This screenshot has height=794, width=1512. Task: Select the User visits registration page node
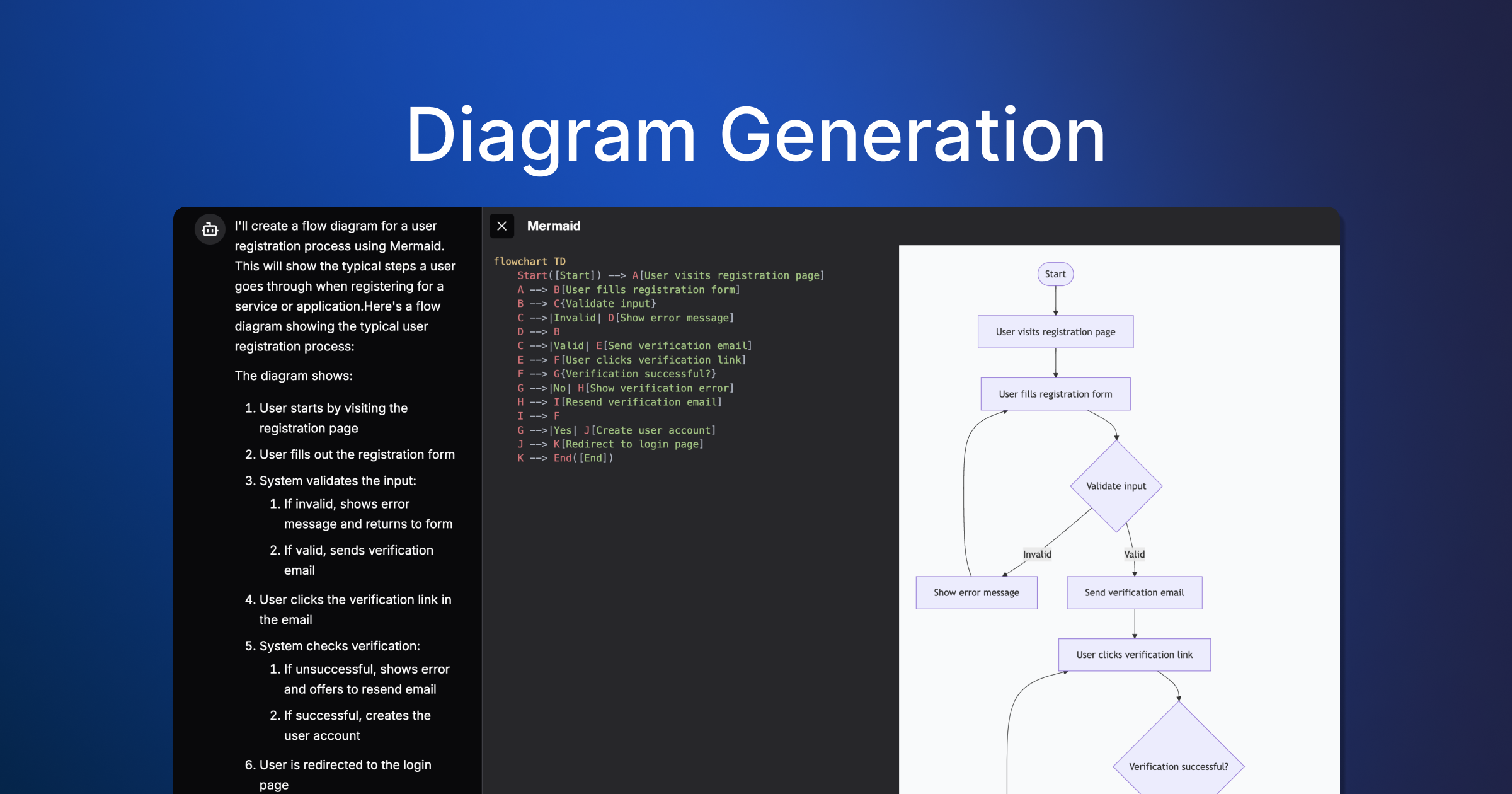pyautogui.click(x=1055, y=332)
